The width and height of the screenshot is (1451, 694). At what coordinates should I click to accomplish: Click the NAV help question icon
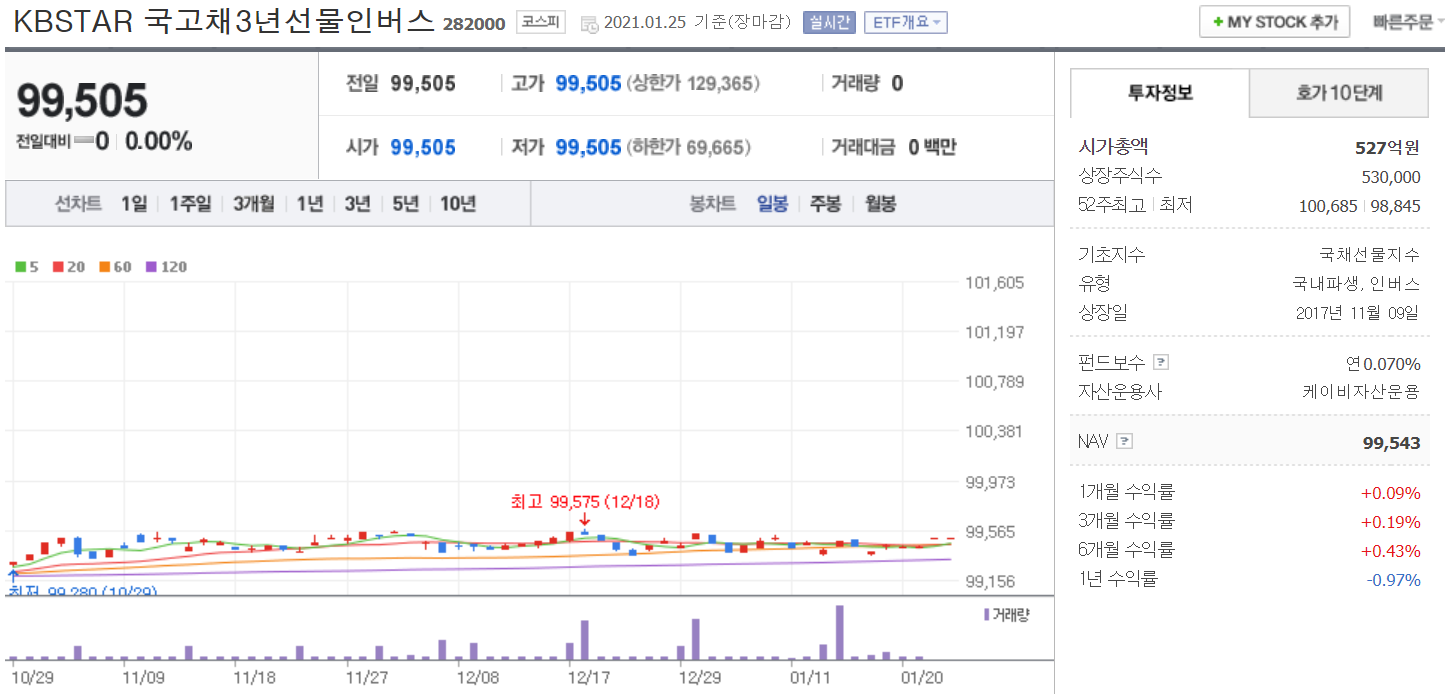tap(1124, 441)
